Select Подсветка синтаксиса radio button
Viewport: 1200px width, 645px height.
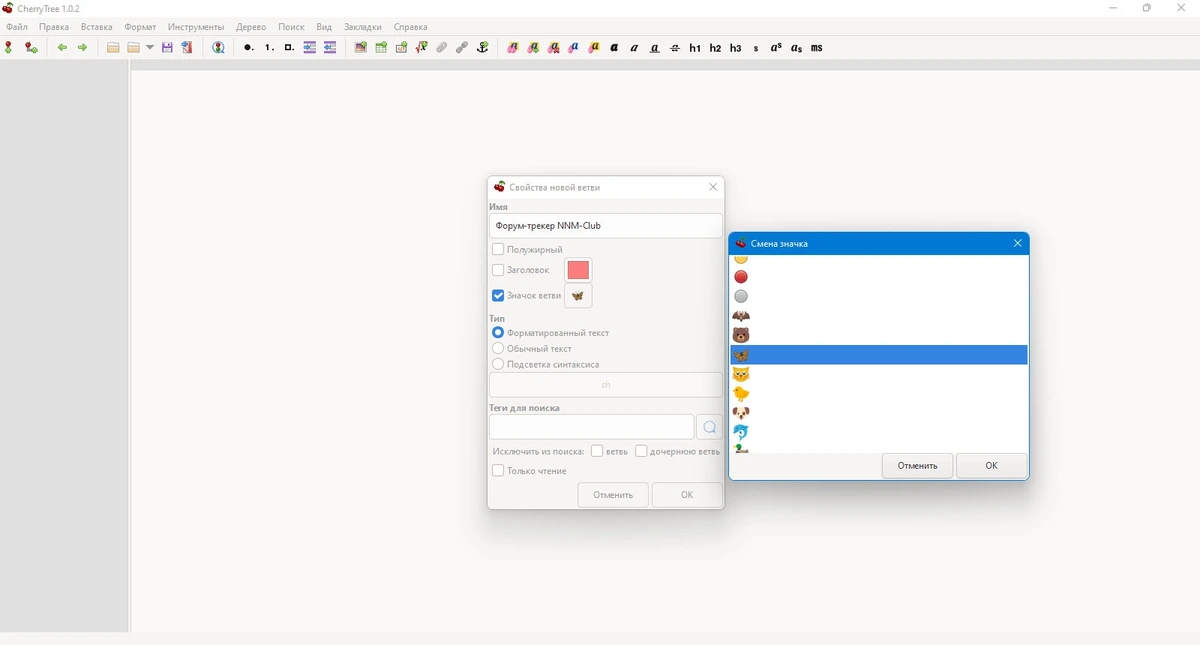pyautogui.click(x=498, y=364)
